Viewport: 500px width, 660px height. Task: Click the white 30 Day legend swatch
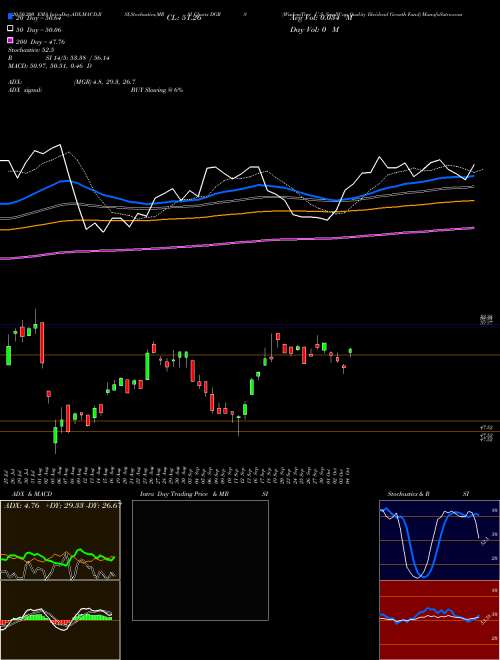coord(11,29)
